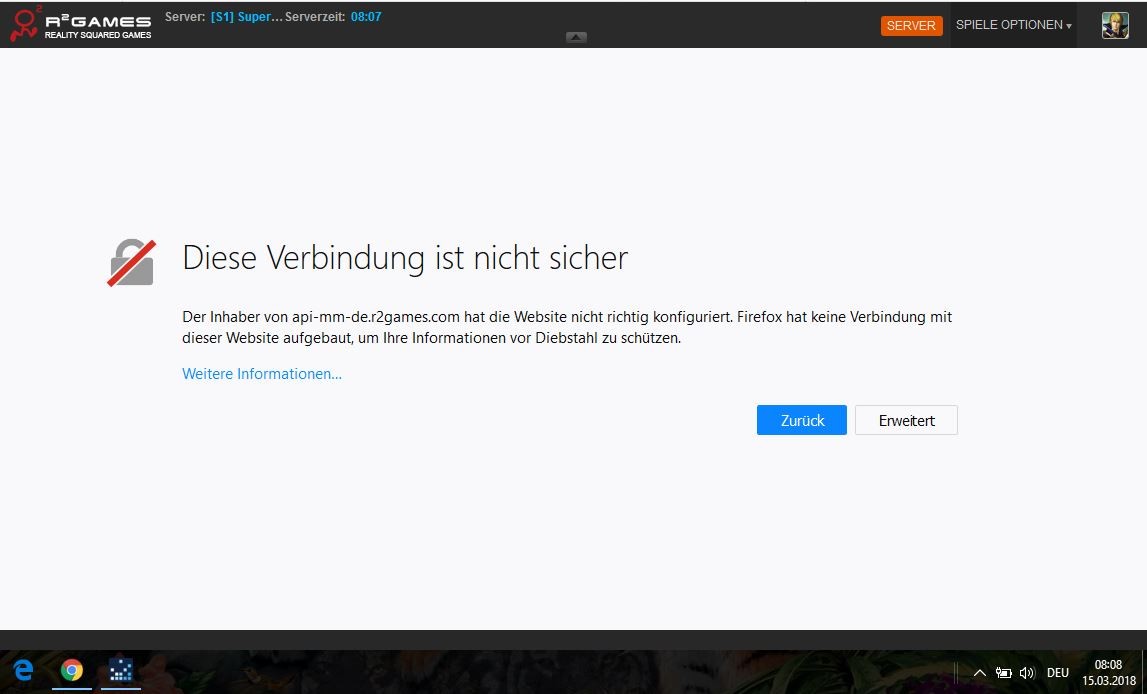The height and width of the screenshot is (694, 1147).
Task: Expand the Spiele Optionen dropdown menu
Action: click(1013, 25)
